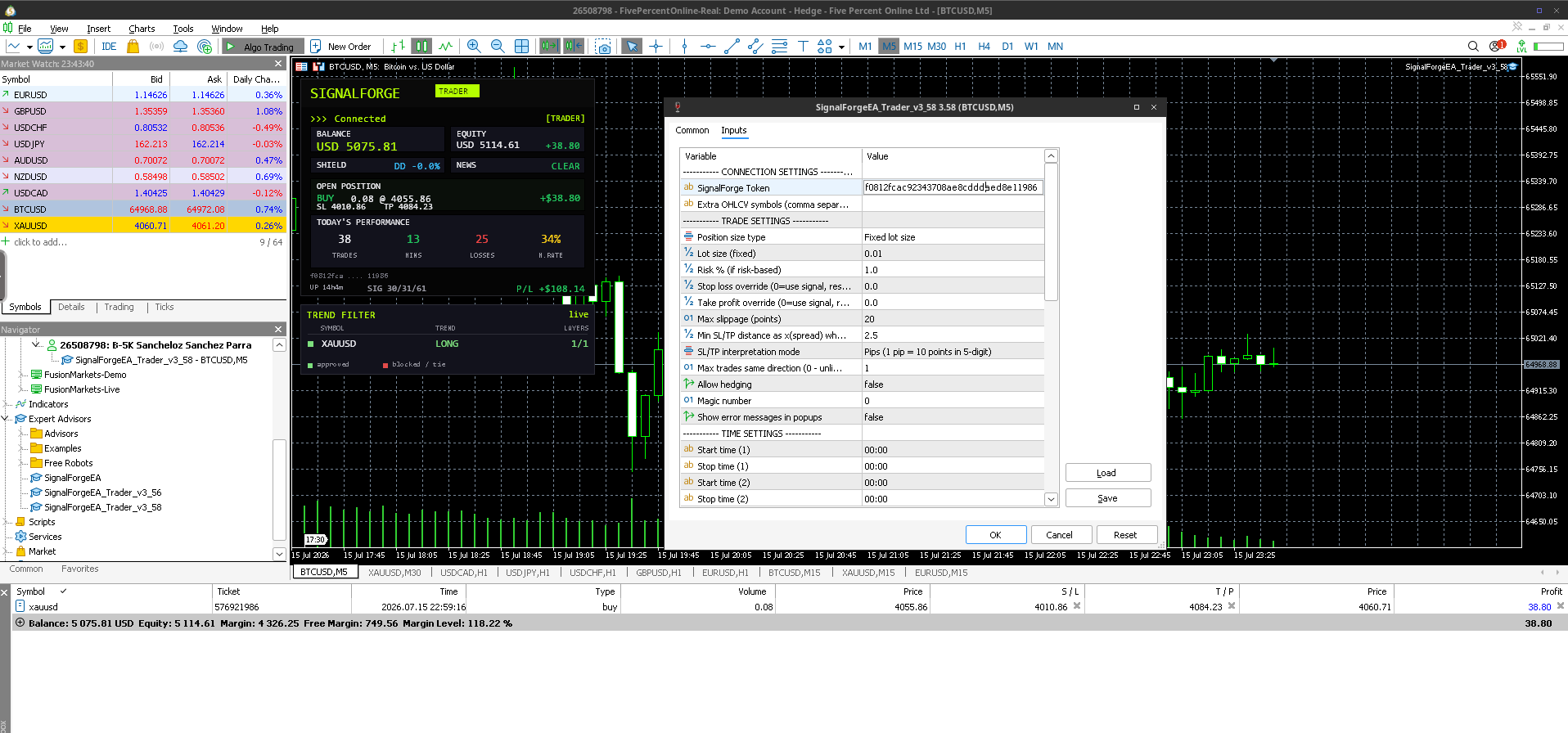Click the SignalForge Token value field
This screenshot has height=733, width=1568.
click(x=953, y=187)
